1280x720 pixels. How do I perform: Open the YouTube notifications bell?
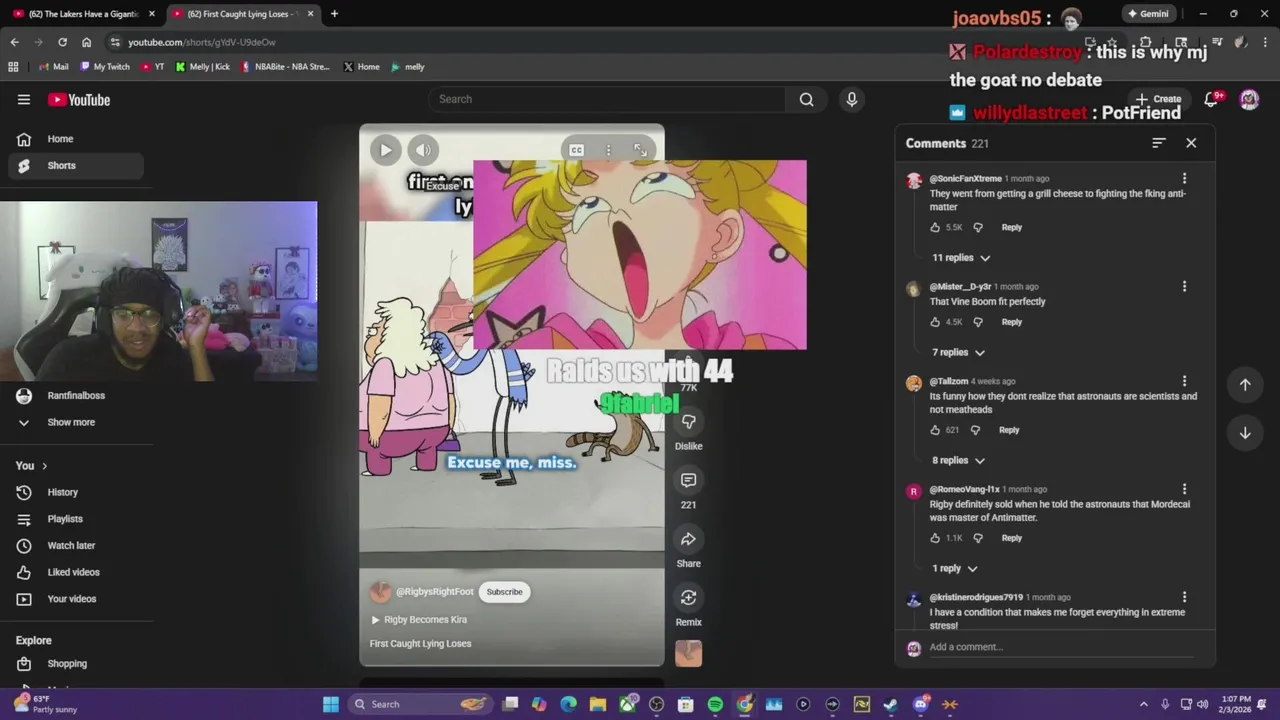coord(1212,99)
